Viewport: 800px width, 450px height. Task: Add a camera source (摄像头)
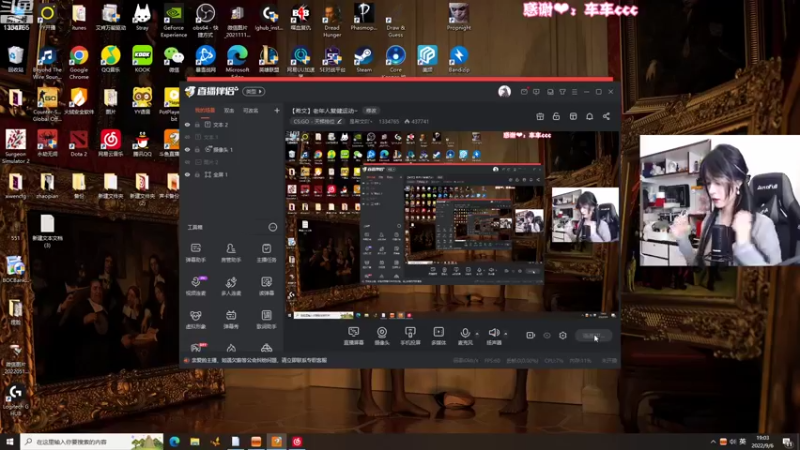(382, 336)
